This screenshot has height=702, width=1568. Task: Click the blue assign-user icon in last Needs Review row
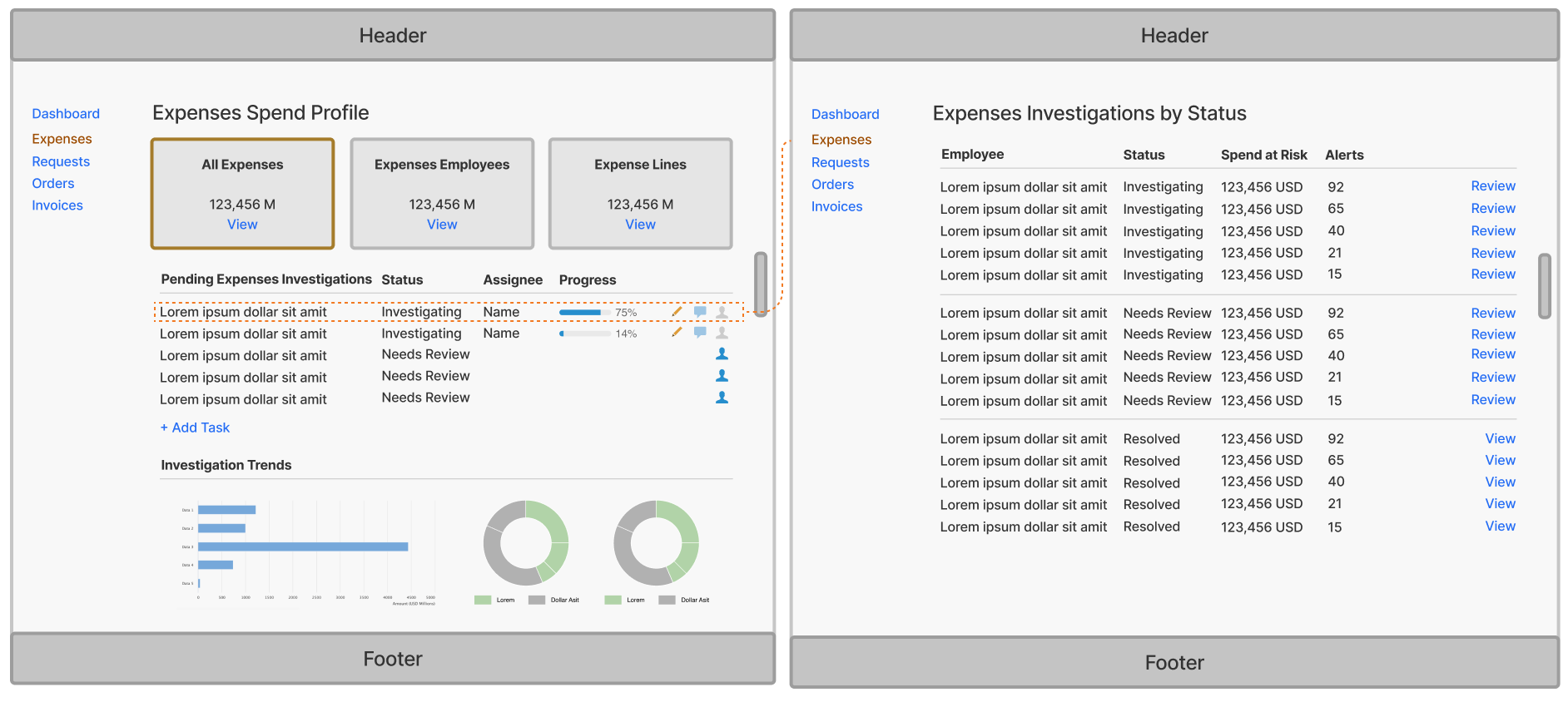click(x=722, y=398)
